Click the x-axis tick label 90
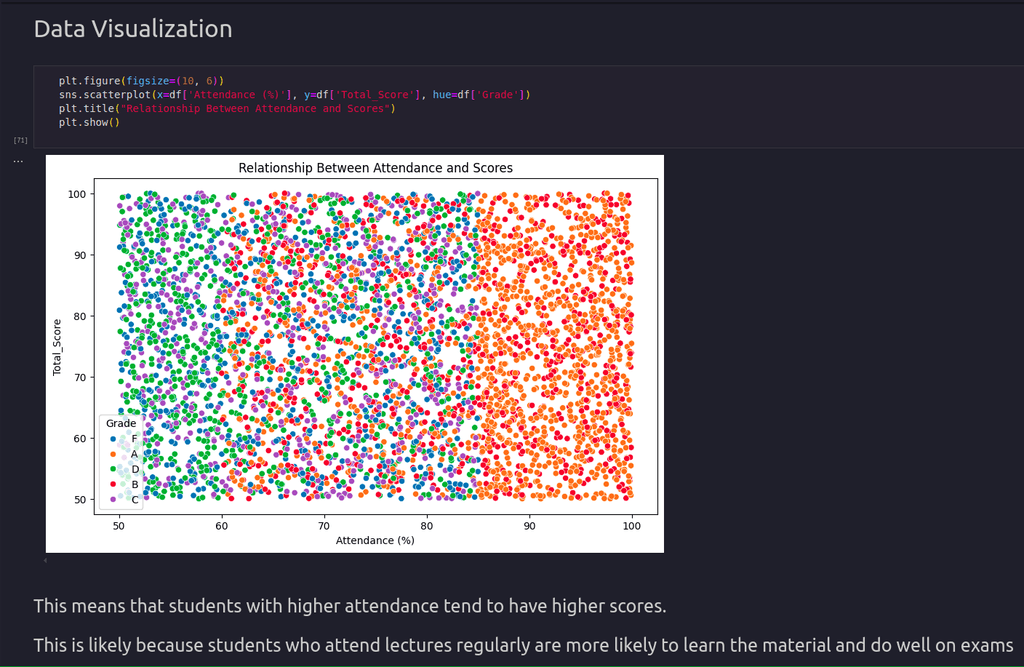The width and height of the screenshot is (1024, 667). click(x=529, y=526)
